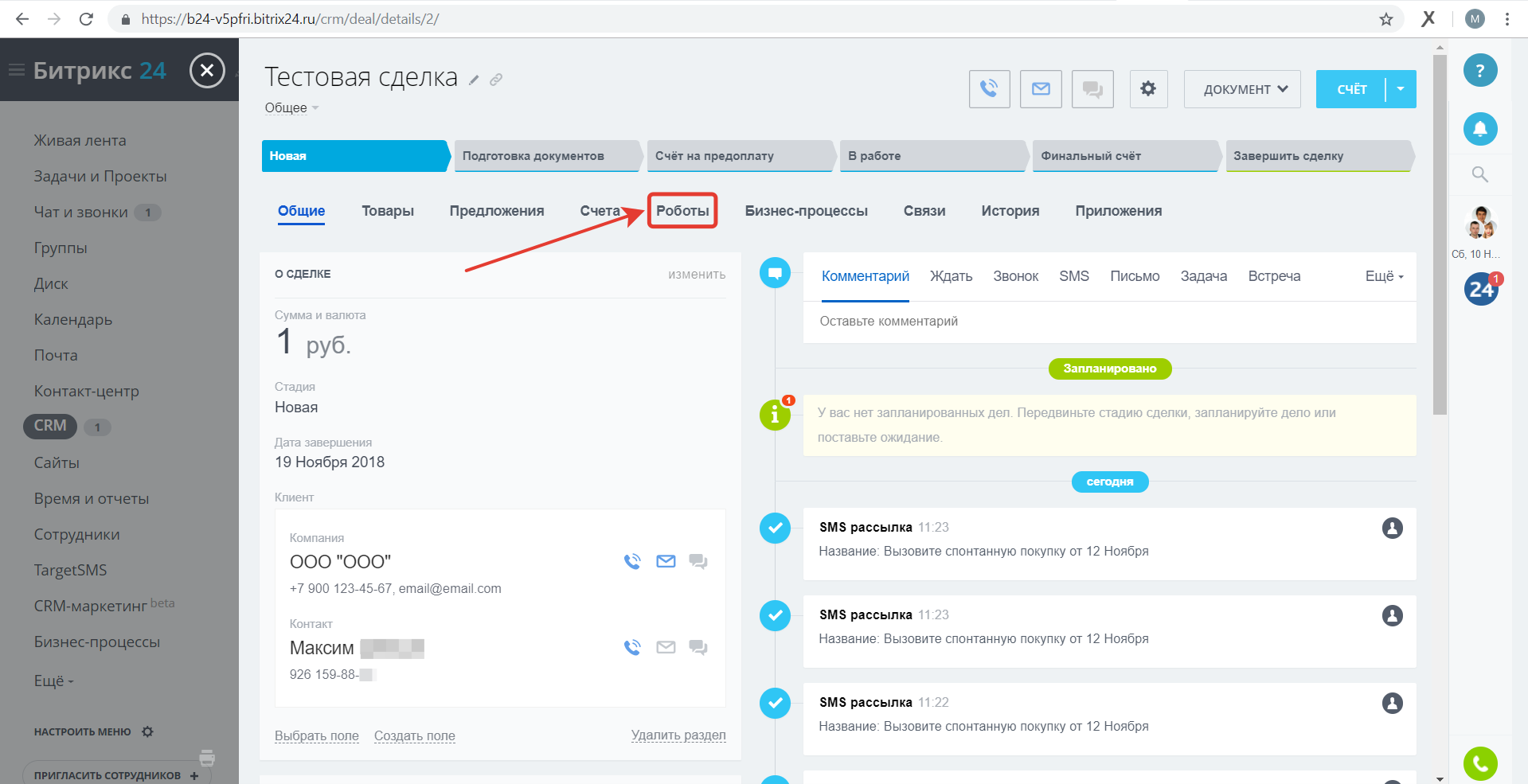Image resolution: width=1528 pixels, height=784 pixels.
Task: Click the comment bubble timeline icon
Action: (x=775, y=273)
